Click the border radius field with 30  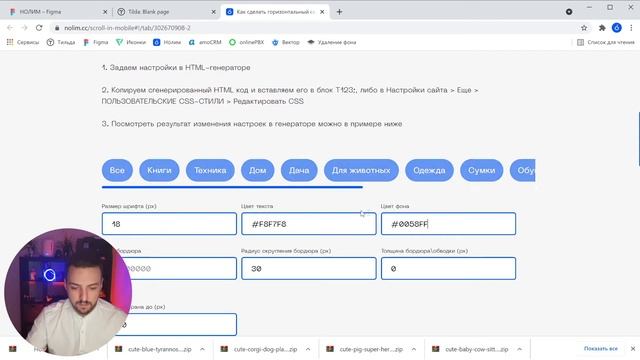tap(309, 269)
